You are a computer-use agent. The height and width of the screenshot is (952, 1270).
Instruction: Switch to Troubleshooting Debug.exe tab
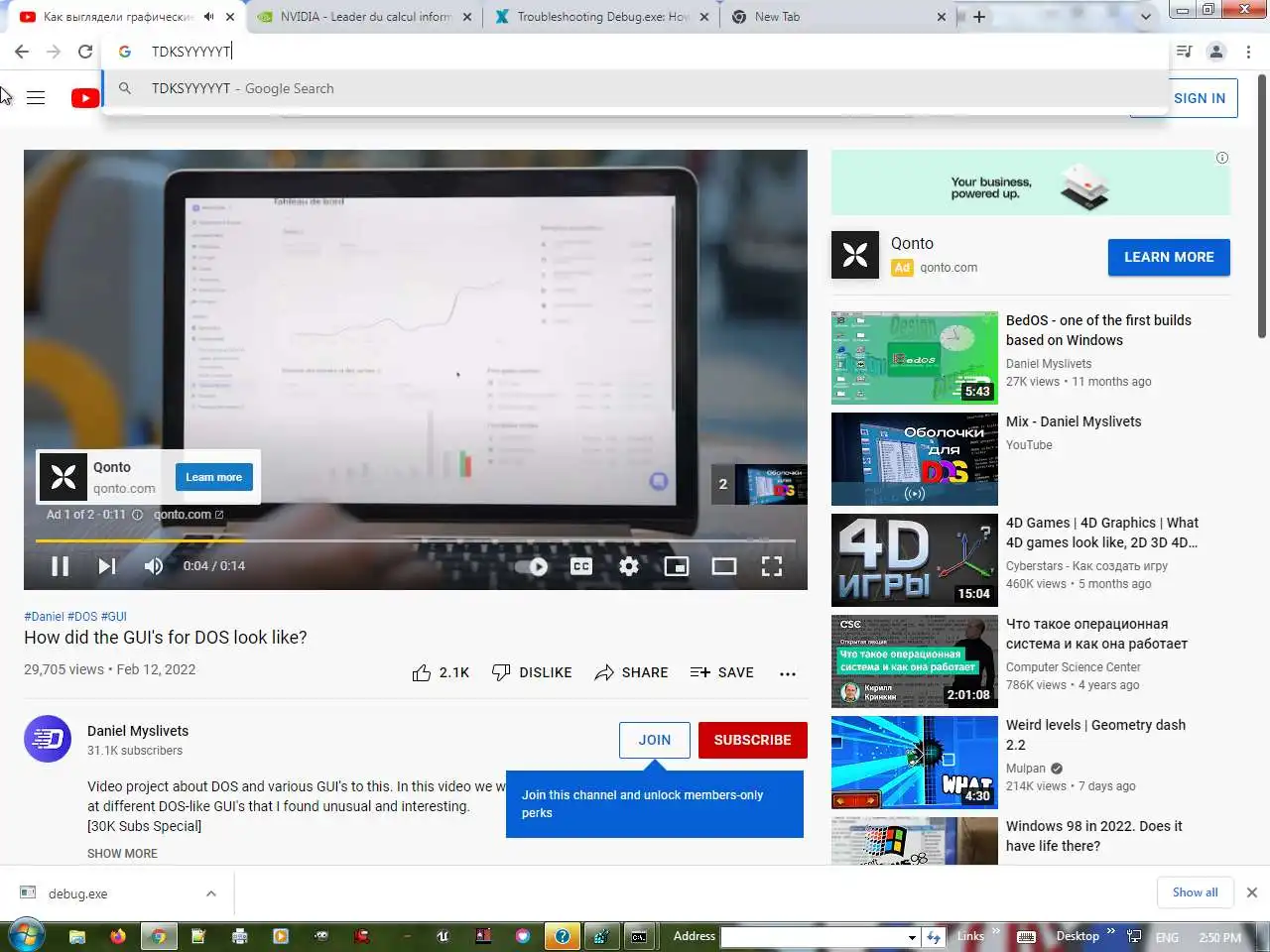pyautogui.click(x=602, y=17)
